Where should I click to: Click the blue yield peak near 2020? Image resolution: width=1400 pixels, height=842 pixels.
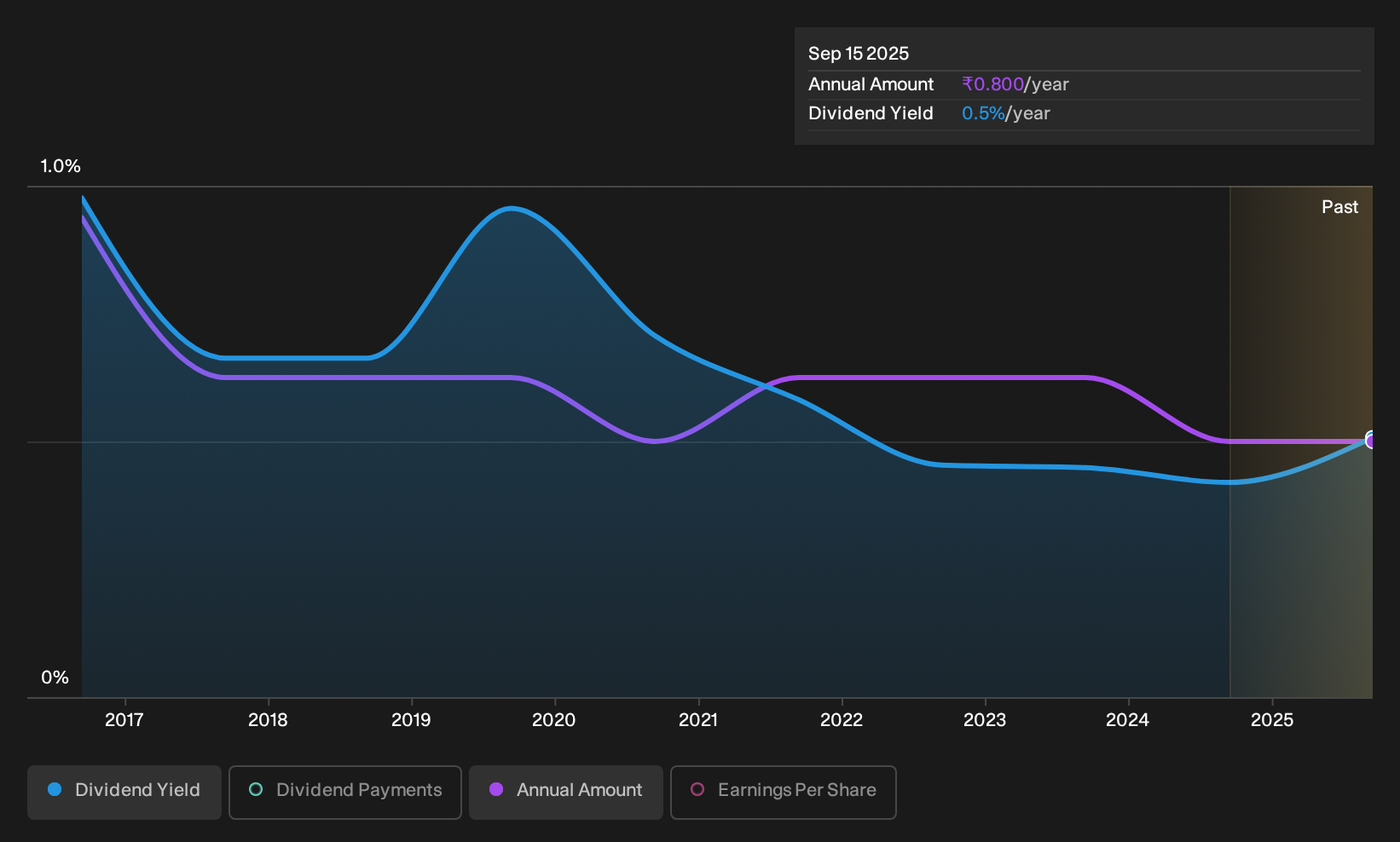pyautogui.click(x=511, y=209)
